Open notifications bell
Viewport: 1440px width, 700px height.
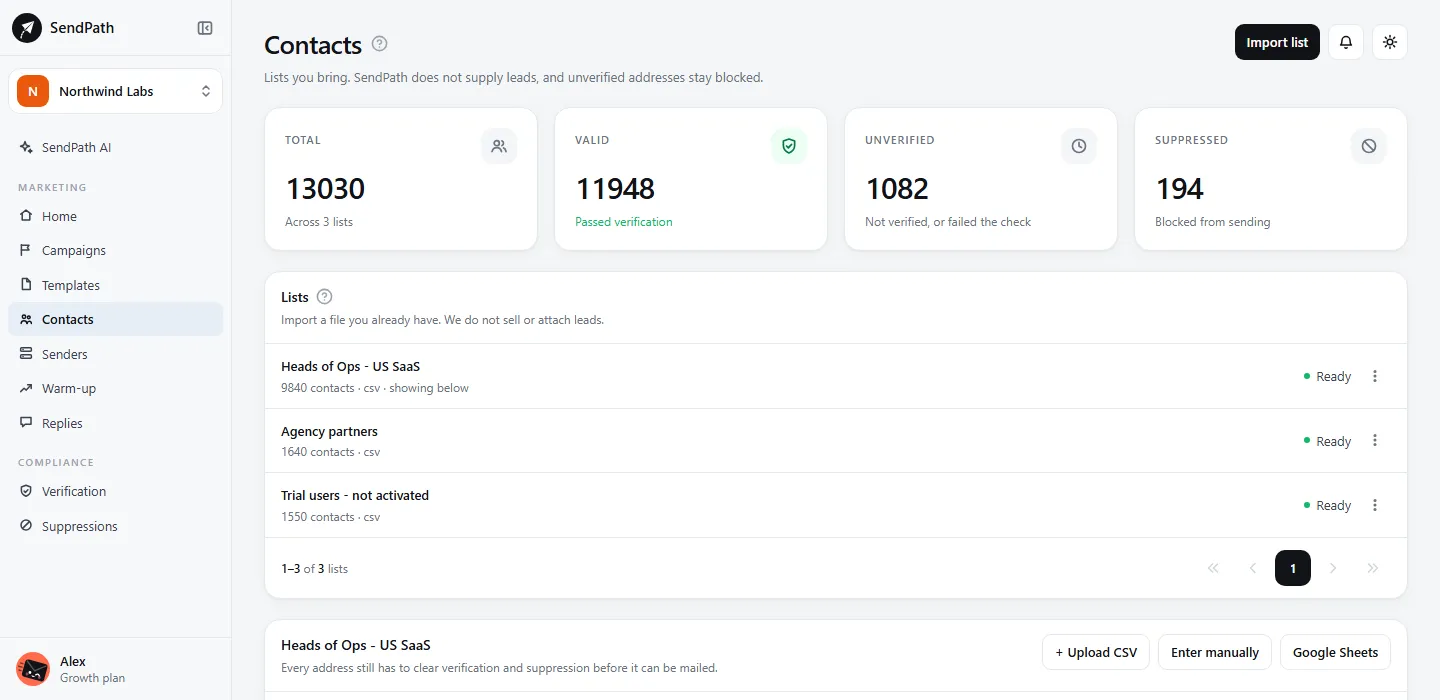(1346, 42)
